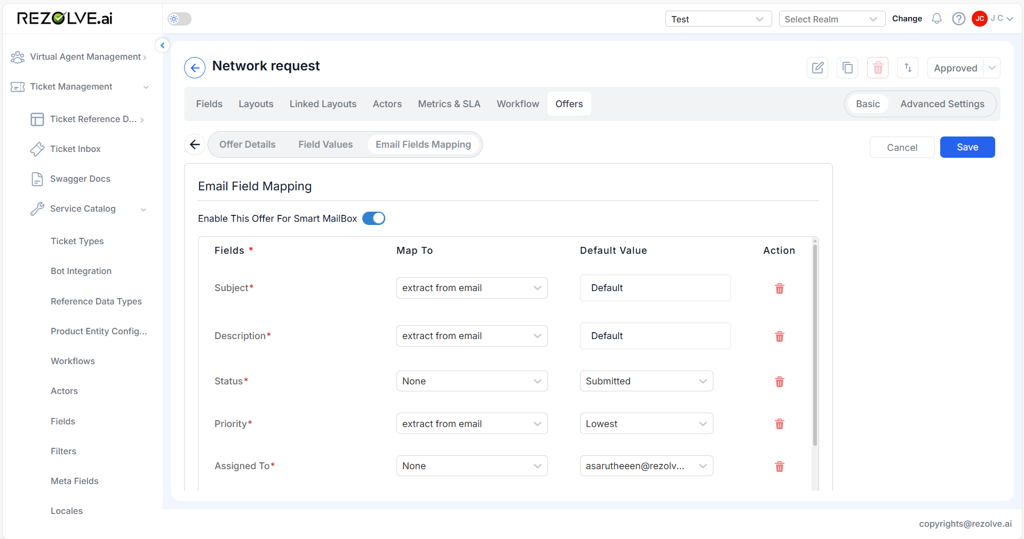The image size is (1024, 539).
Task: Open the Select Realm dropdown
Action: tap(831, 19)
